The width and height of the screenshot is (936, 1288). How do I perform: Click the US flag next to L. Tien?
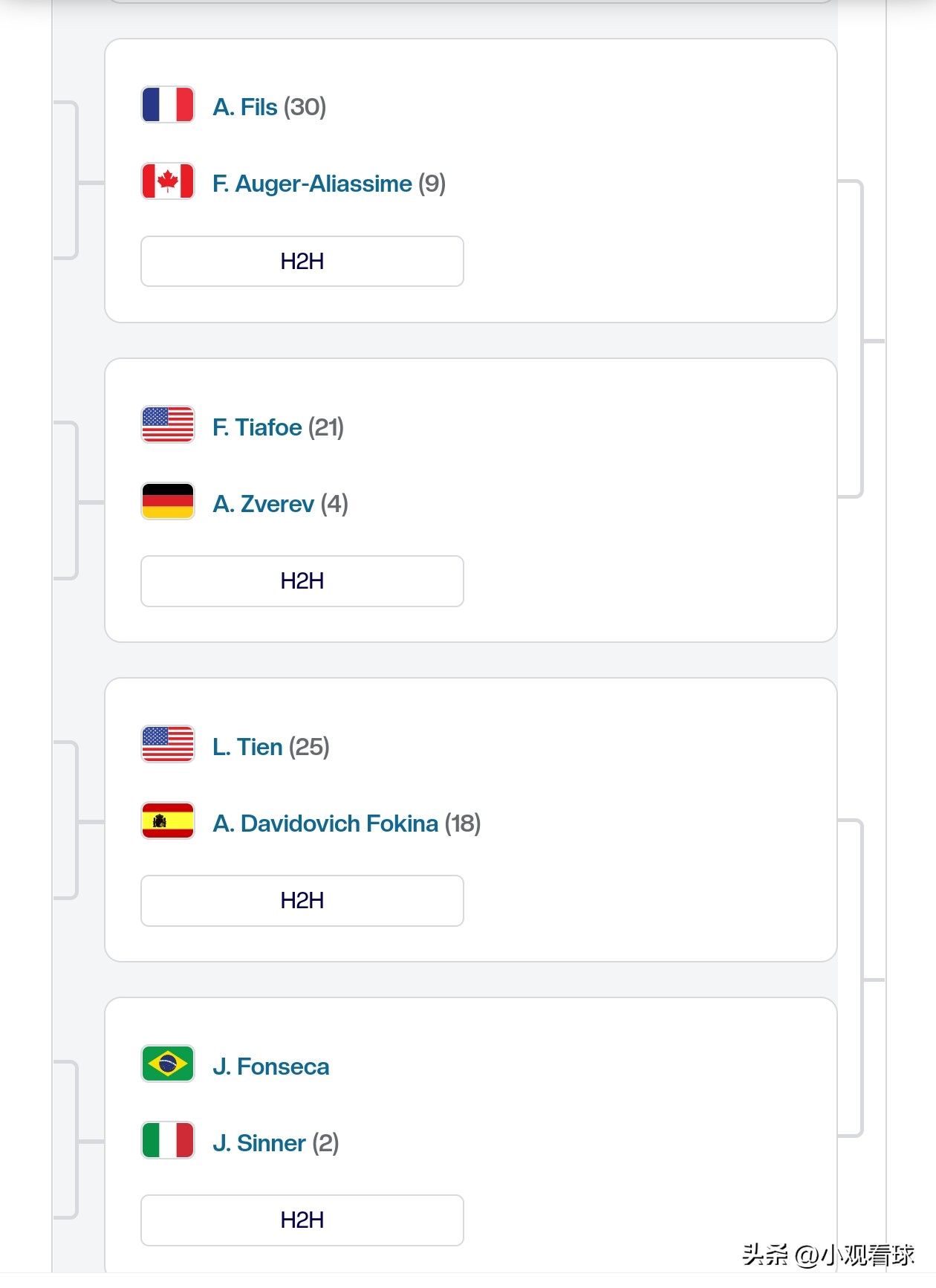pyautogui.click(x=168, y=744)
